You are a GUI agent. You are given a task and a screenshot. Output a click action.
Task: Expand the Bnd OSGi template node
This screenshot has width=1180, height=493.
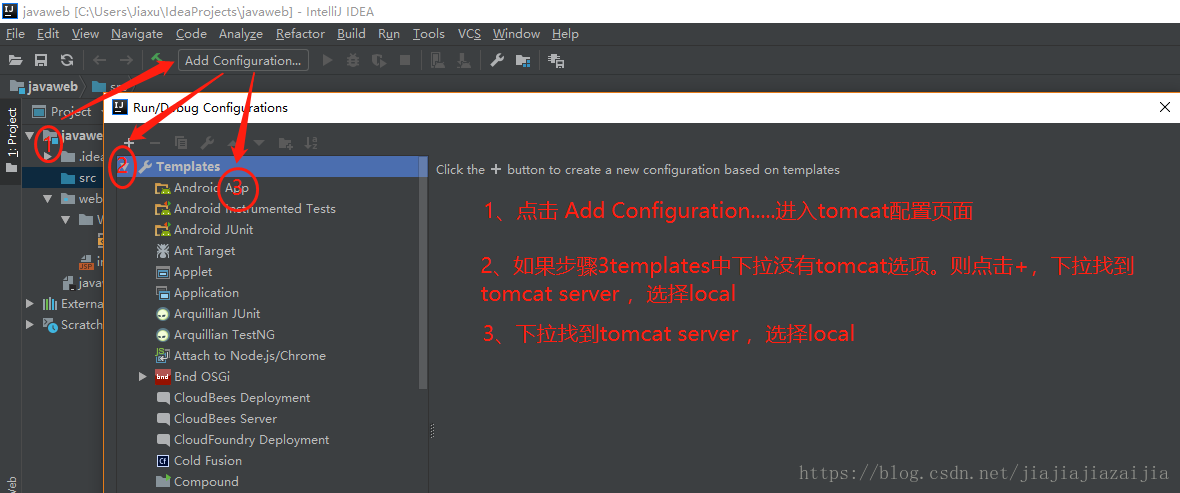point(143,376)
